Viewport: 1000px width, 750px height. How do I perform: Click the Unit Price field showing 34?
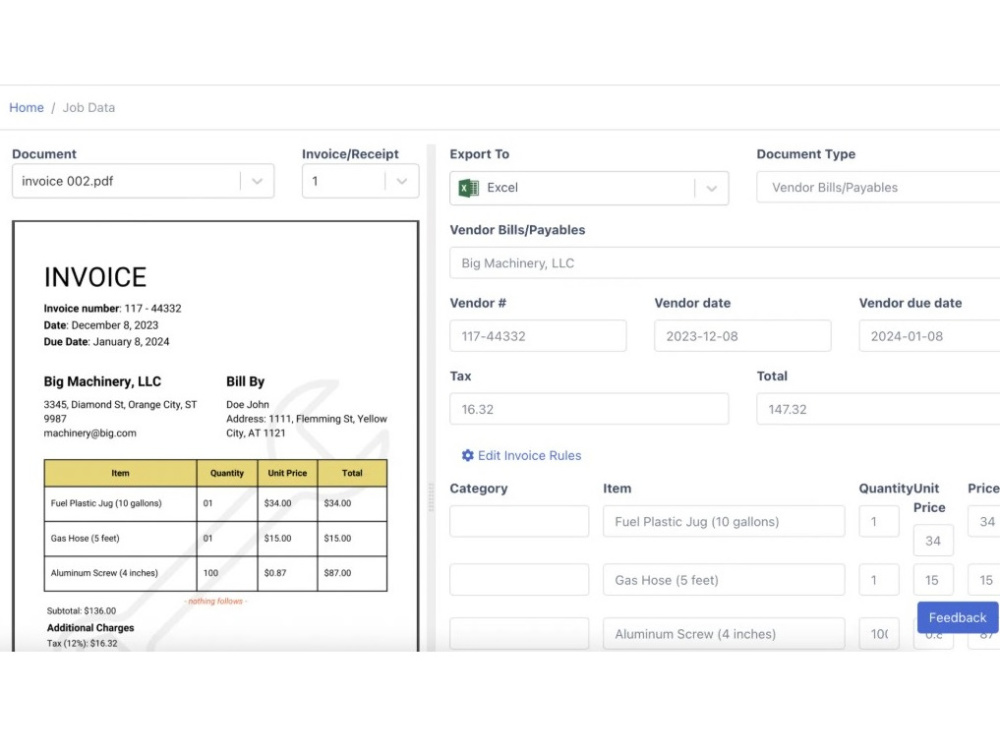point(933,540)
